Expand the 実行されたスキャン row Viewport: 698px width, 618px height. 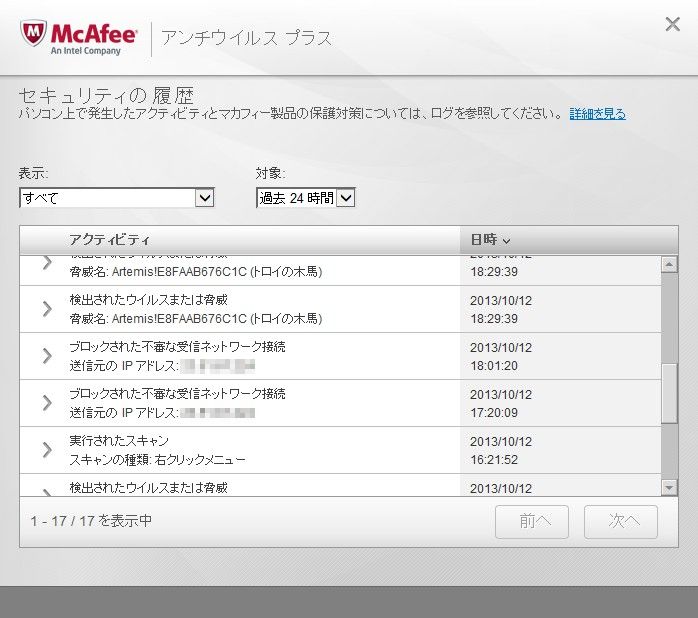point(47,450)
